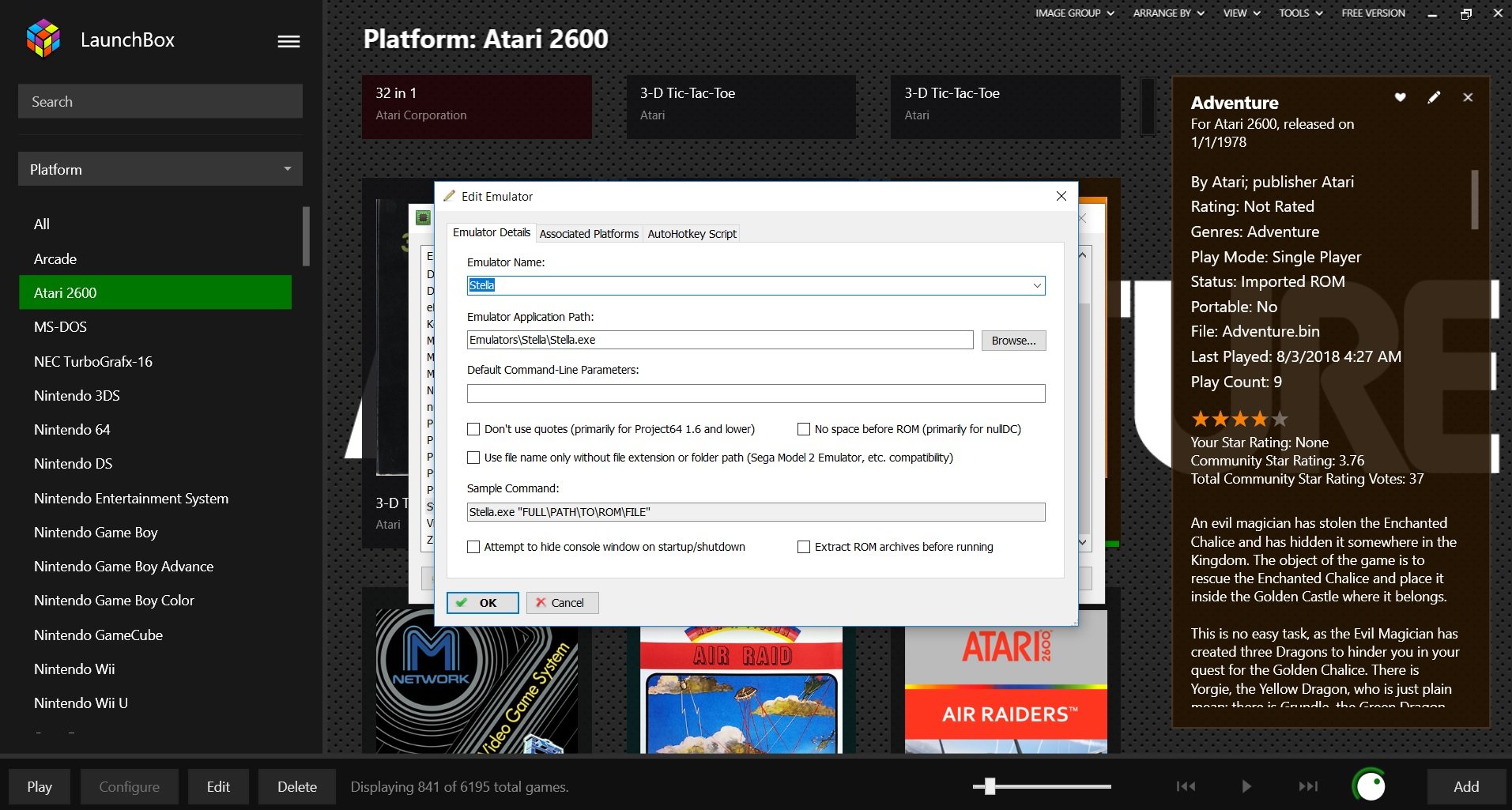
Task: Adjust the image size slider handle
Action: point(990,786)
